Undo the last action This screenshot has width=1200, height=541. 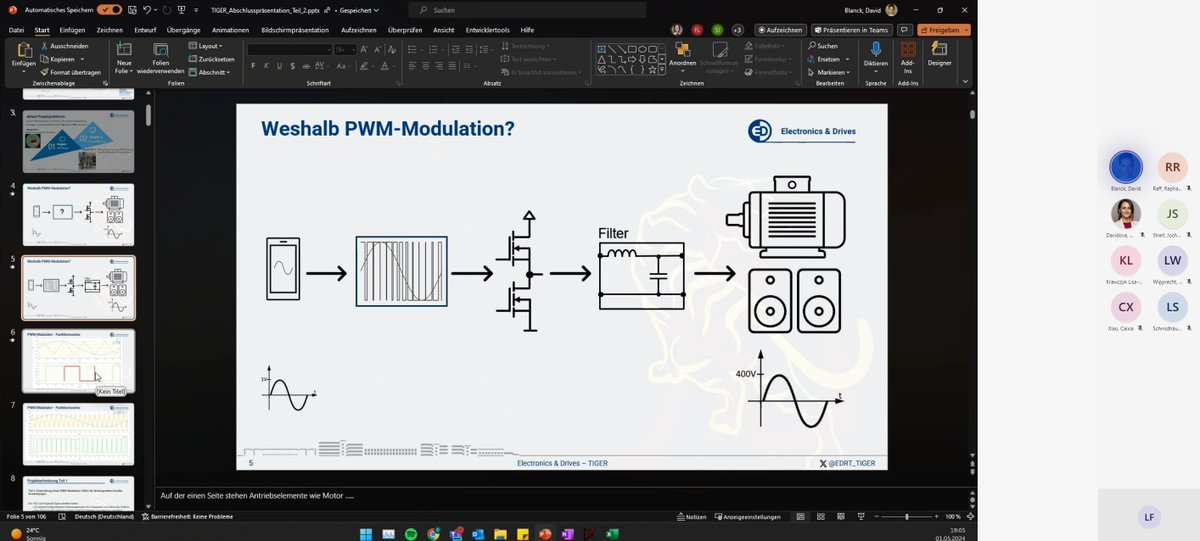coord(147,9)
